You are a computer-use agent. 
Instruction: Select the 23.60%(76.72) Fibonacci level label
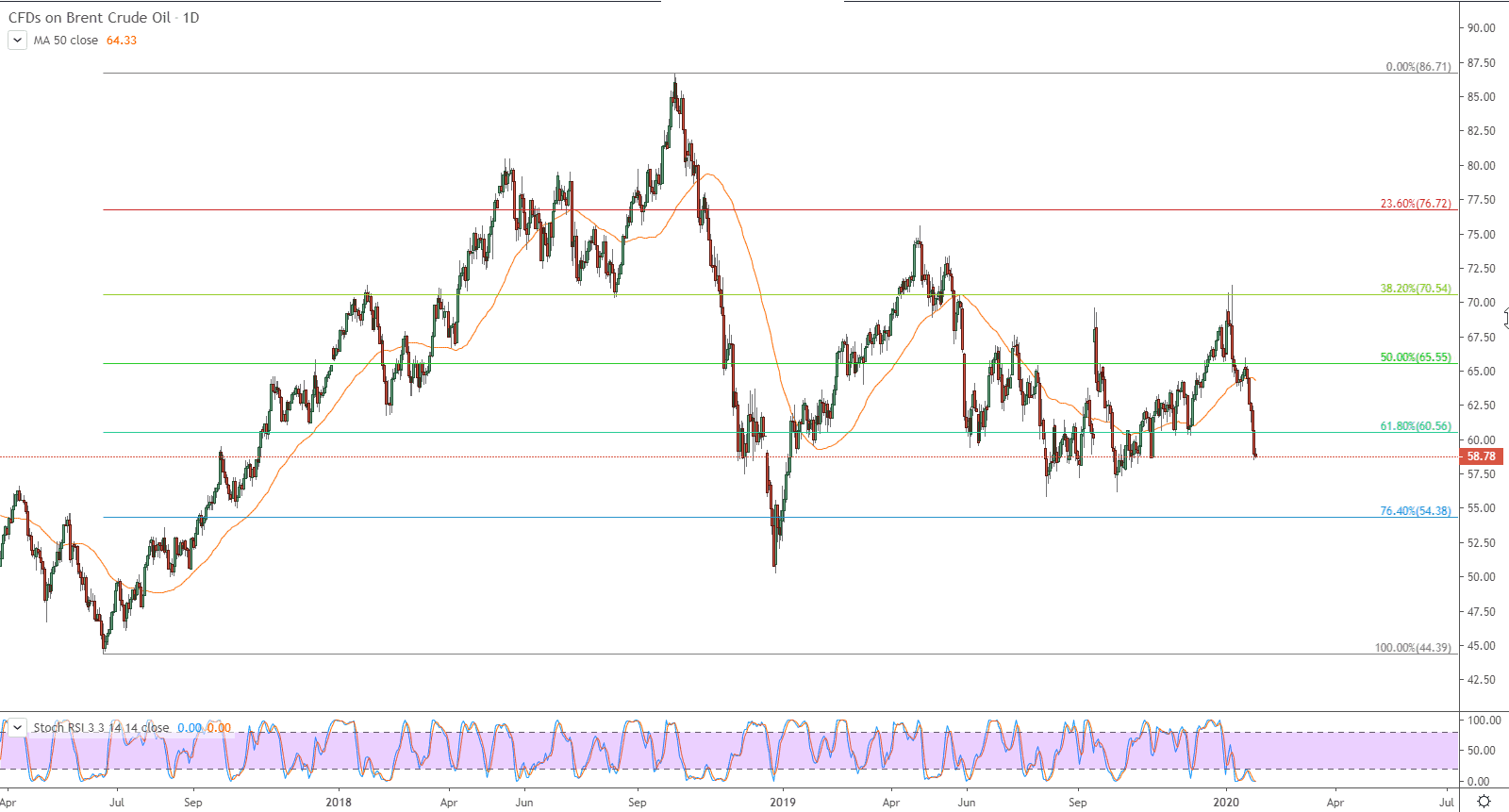pyautogui.click(x=1416, y=204)
